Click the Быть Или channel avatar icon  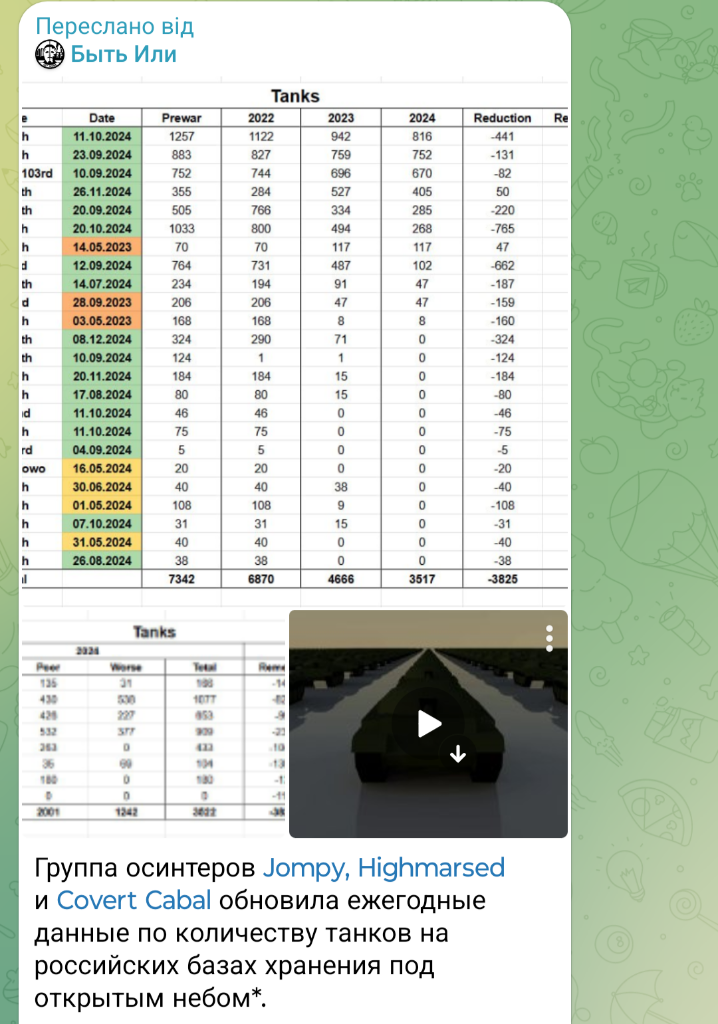[x=49, y=55]
